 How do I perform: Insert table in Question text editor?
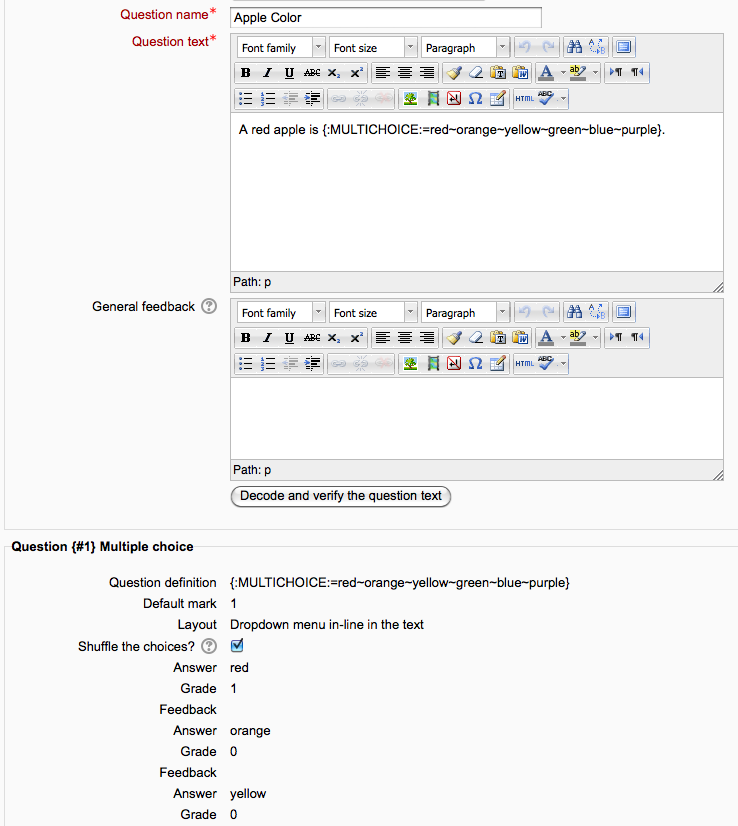pos(497,99)
